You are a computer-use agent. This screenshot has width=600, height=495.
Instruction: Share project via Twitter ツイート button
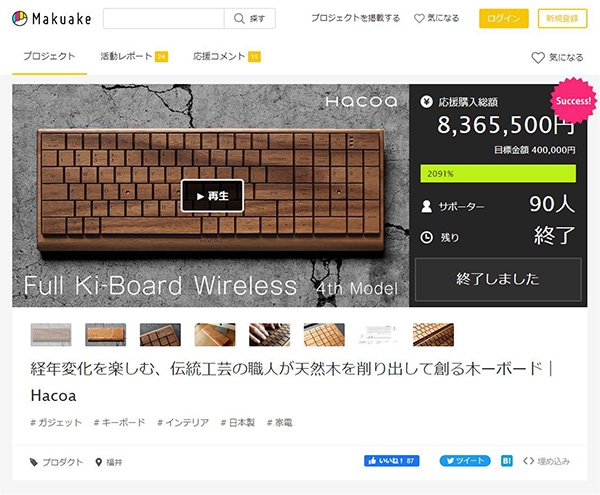(465, 461)
